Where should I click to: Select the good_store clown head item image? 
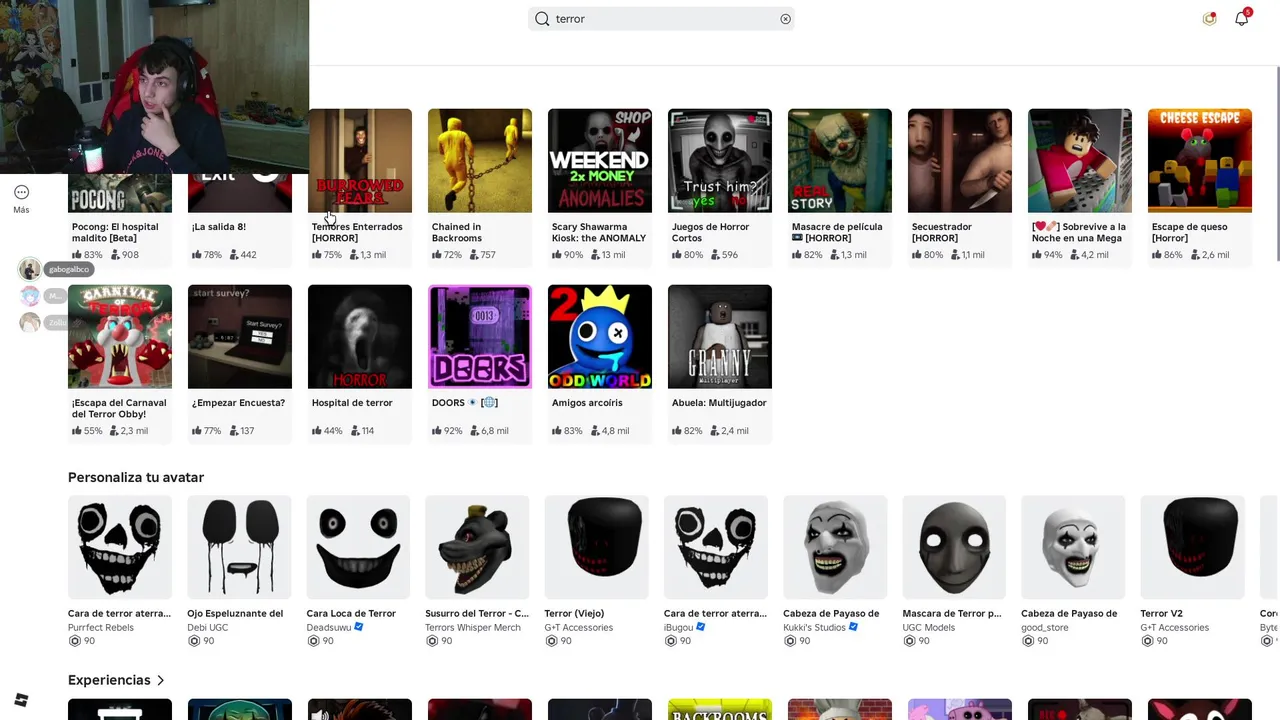1073,547
